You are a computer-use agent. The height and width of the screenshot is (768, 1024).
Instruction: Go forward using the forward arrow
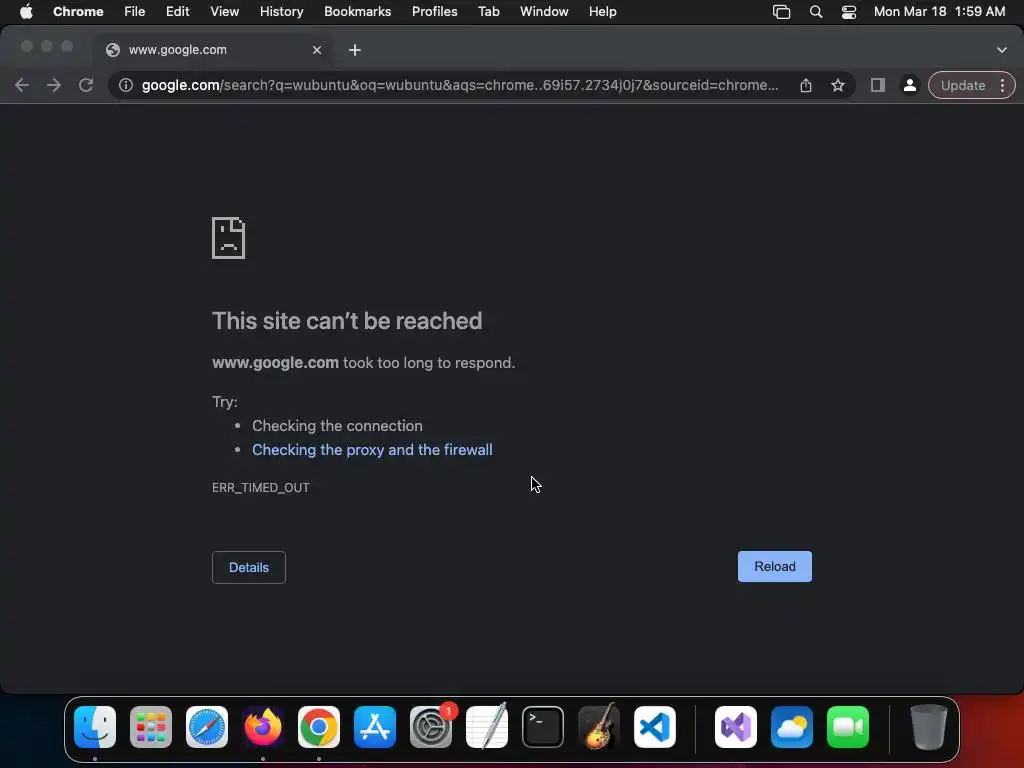pyautogui.click(x=54, y=86)
